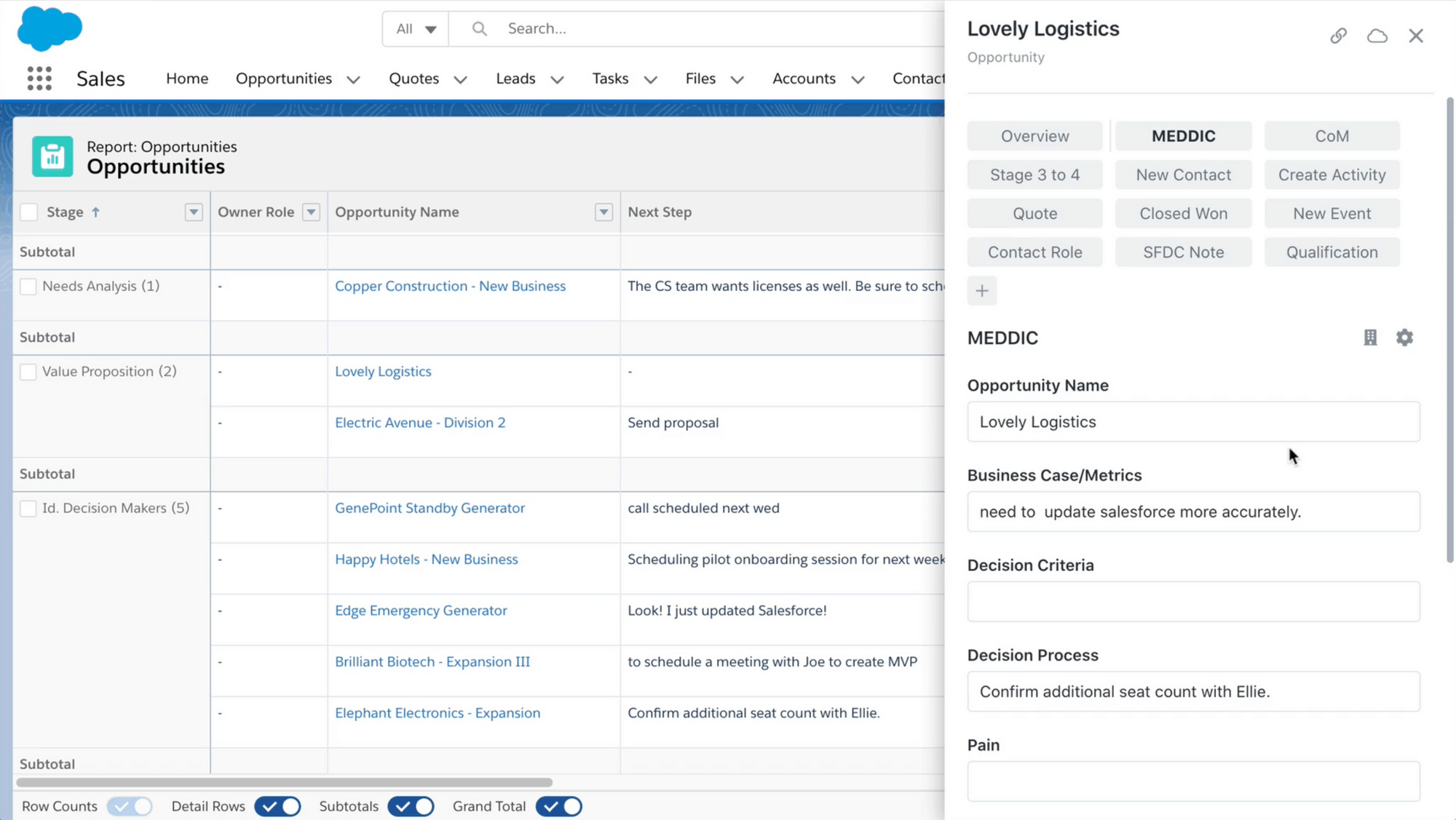Click the Closed Won button
Image resolution: width=1456 pixels, height=820 pixels.
tap(1183, 213)
